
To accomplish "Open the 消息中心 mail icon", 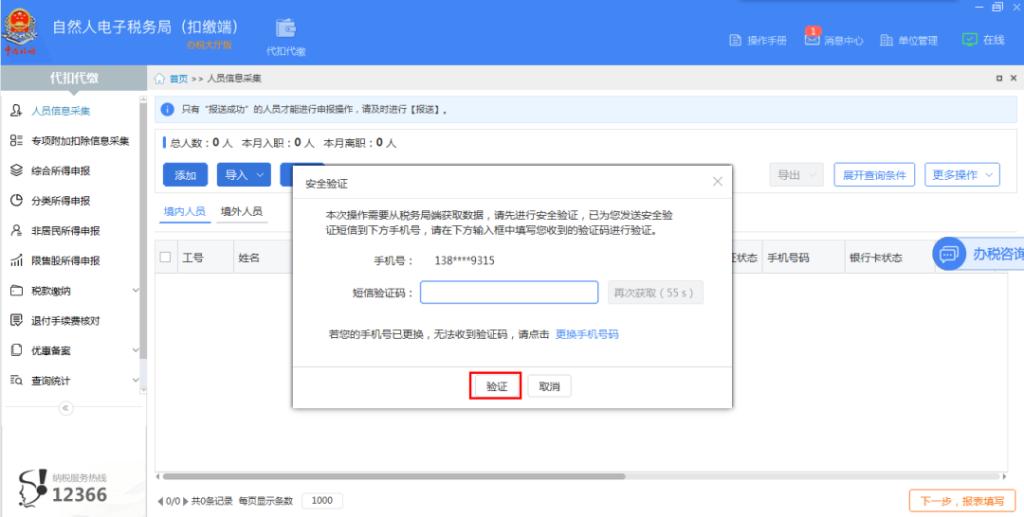I will (812, 39).
